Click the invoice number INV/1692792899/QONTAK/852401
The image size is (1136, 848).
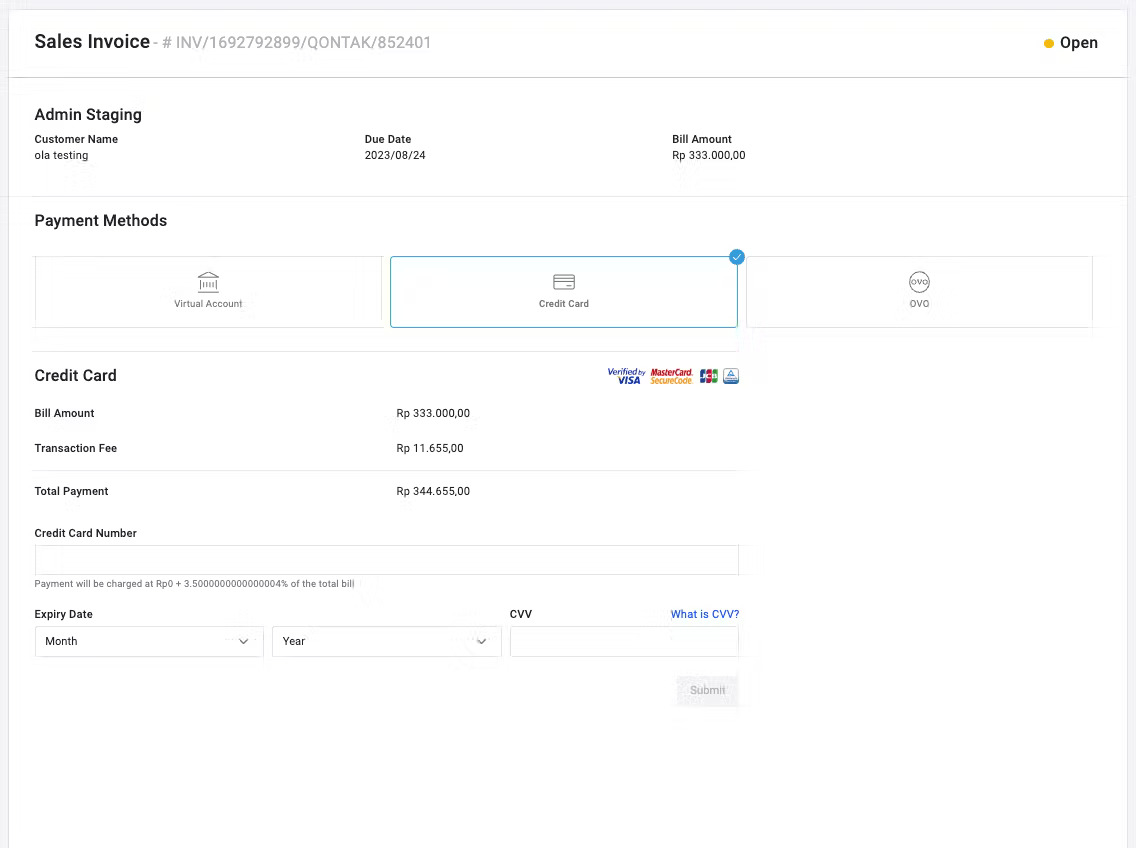coord(303,43)
